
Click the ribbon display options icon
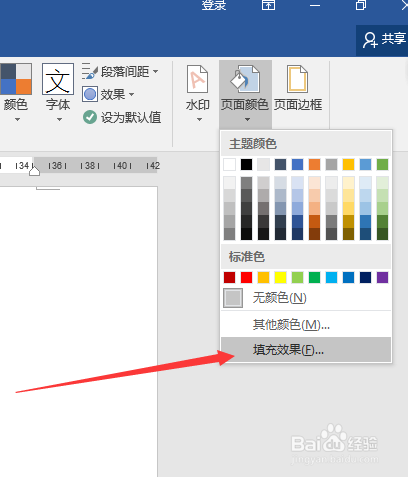point(268,5)
